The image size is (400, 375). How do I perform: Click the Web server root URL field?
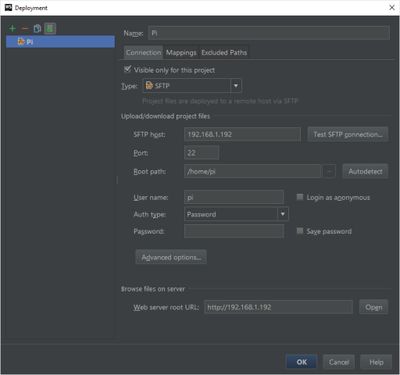278,307
